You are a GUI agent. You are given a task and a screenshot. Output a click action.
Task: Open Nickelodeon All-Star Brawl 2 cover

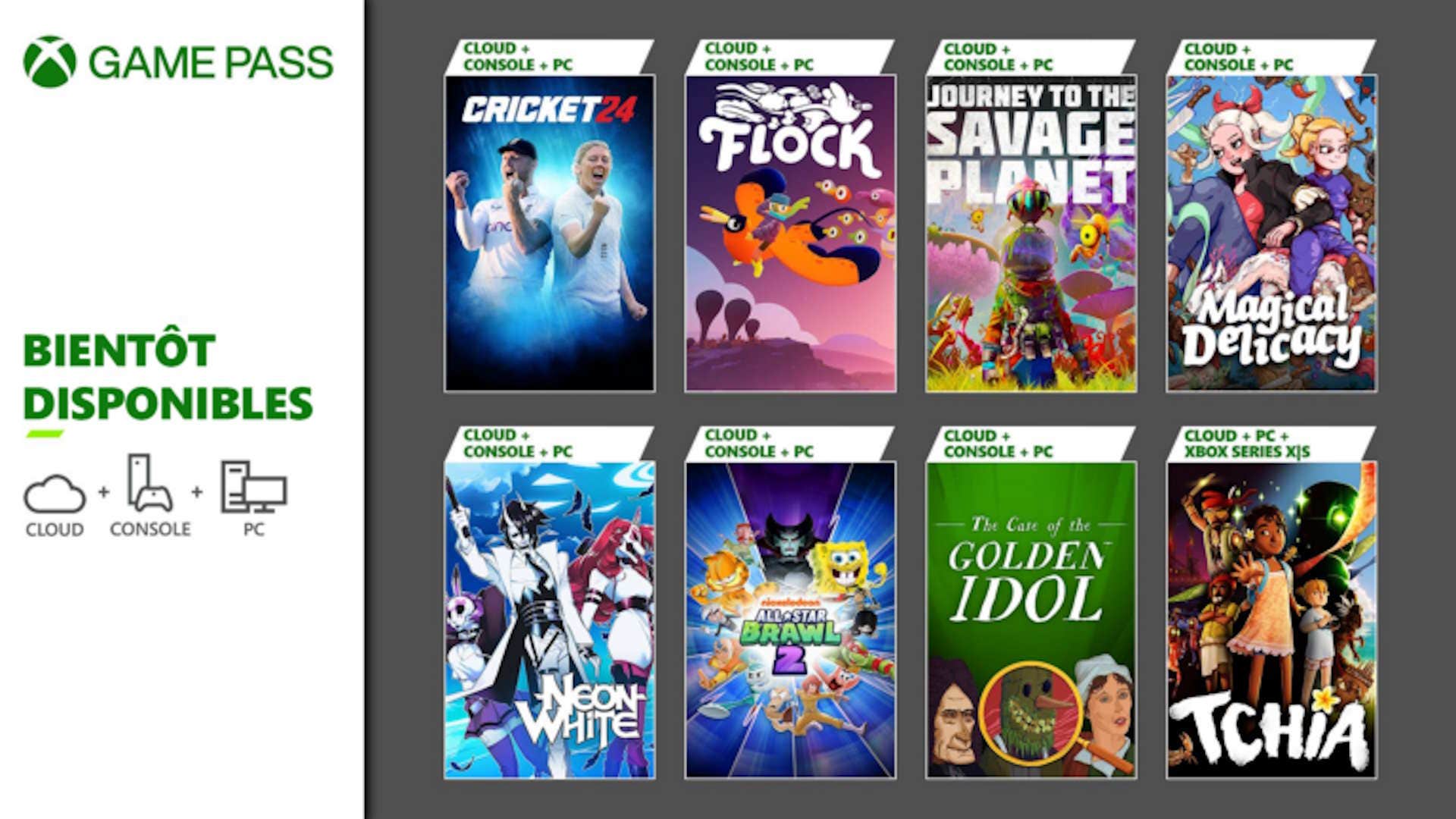pos(790,620)
